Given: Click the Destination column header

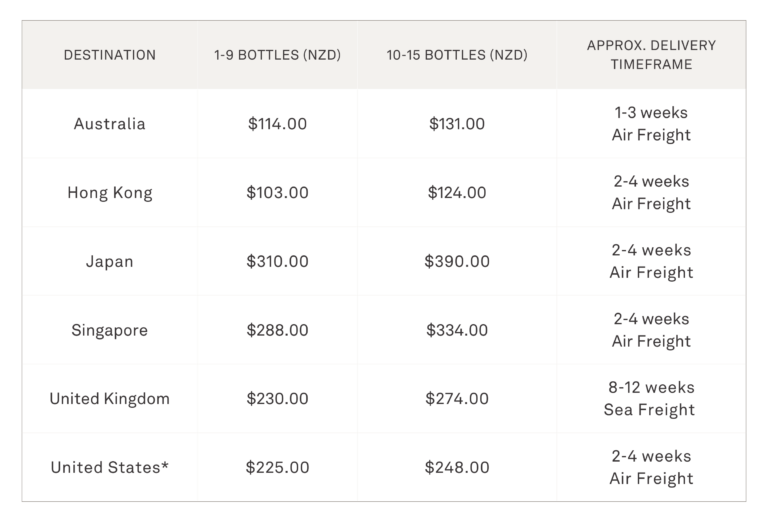Looking at the screenshot, I should 110,55.
